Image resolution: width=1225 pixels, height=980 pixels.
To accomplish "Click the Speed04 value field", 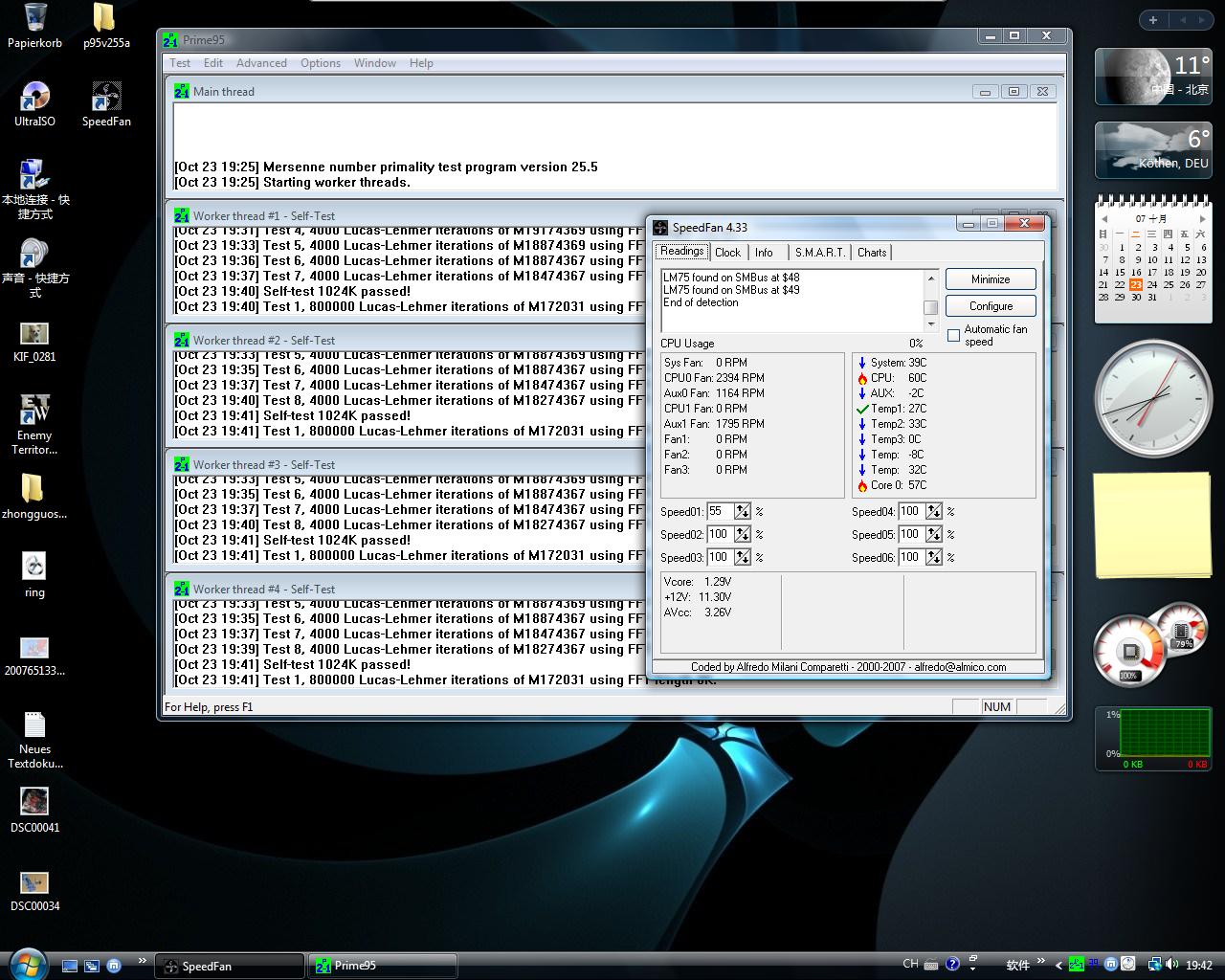I will 911,512.
